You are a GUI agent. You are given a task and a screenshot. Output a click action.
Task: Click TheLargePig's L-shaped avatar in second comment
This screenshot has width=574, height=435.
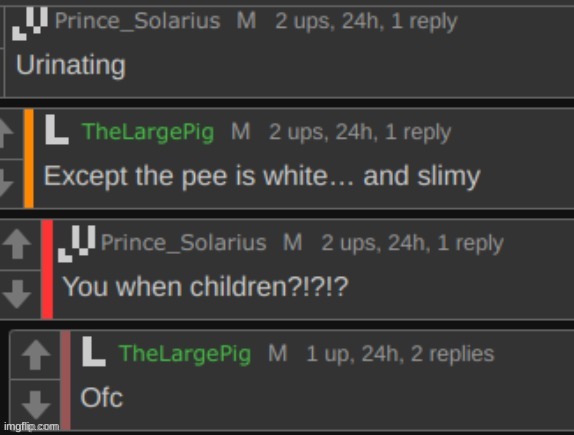pyautogui.click(x=56, y=130)
